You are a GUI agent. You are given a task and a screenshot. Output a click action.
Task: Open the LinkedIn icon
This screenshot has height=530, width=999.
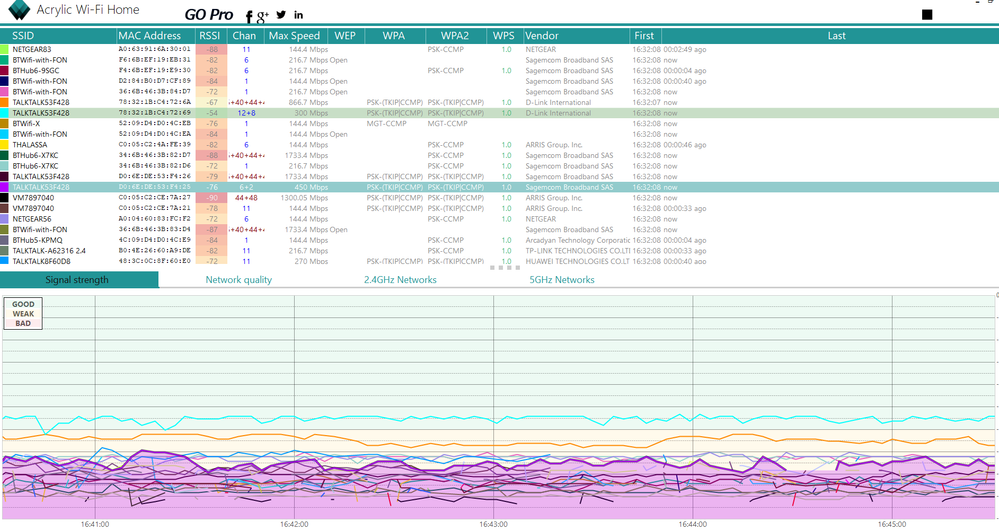298,15
